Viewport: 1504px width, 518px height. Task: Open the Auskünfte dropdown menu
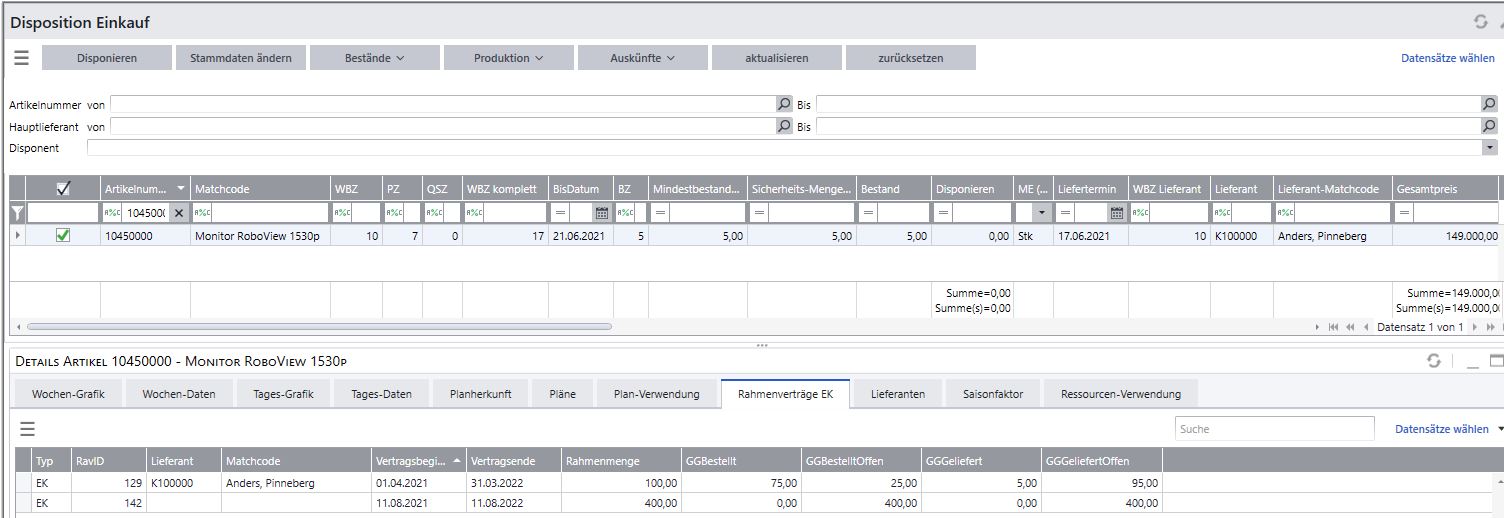point(643,58)
